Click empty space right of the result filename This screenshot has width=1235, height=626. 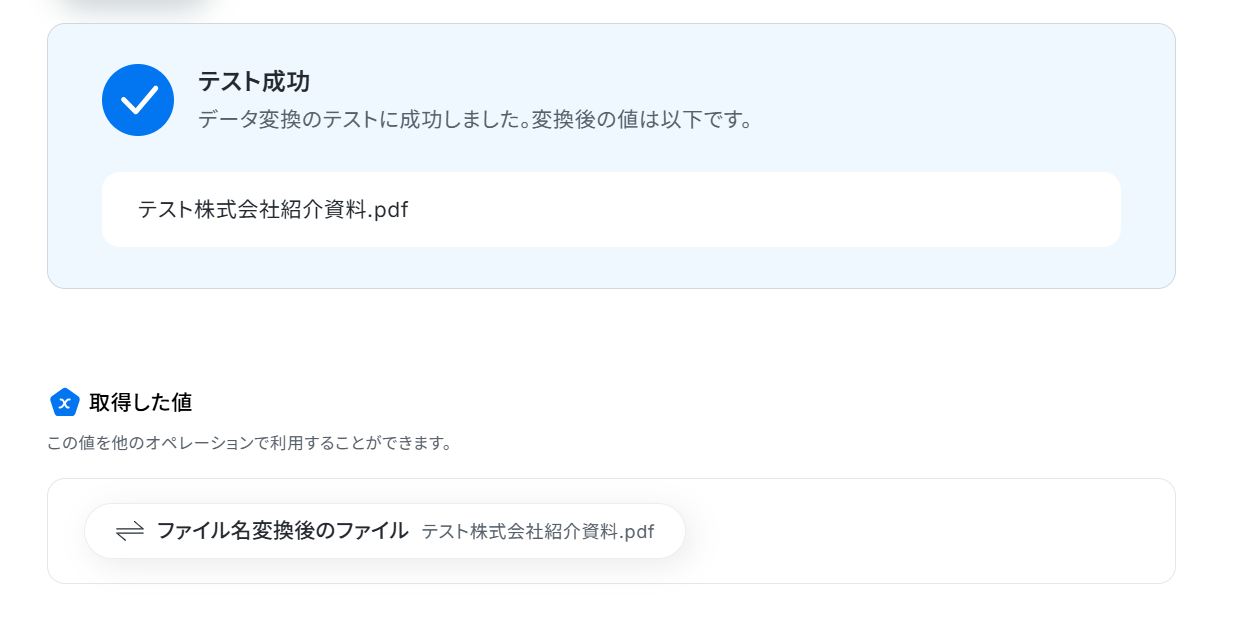coord(760,210)
